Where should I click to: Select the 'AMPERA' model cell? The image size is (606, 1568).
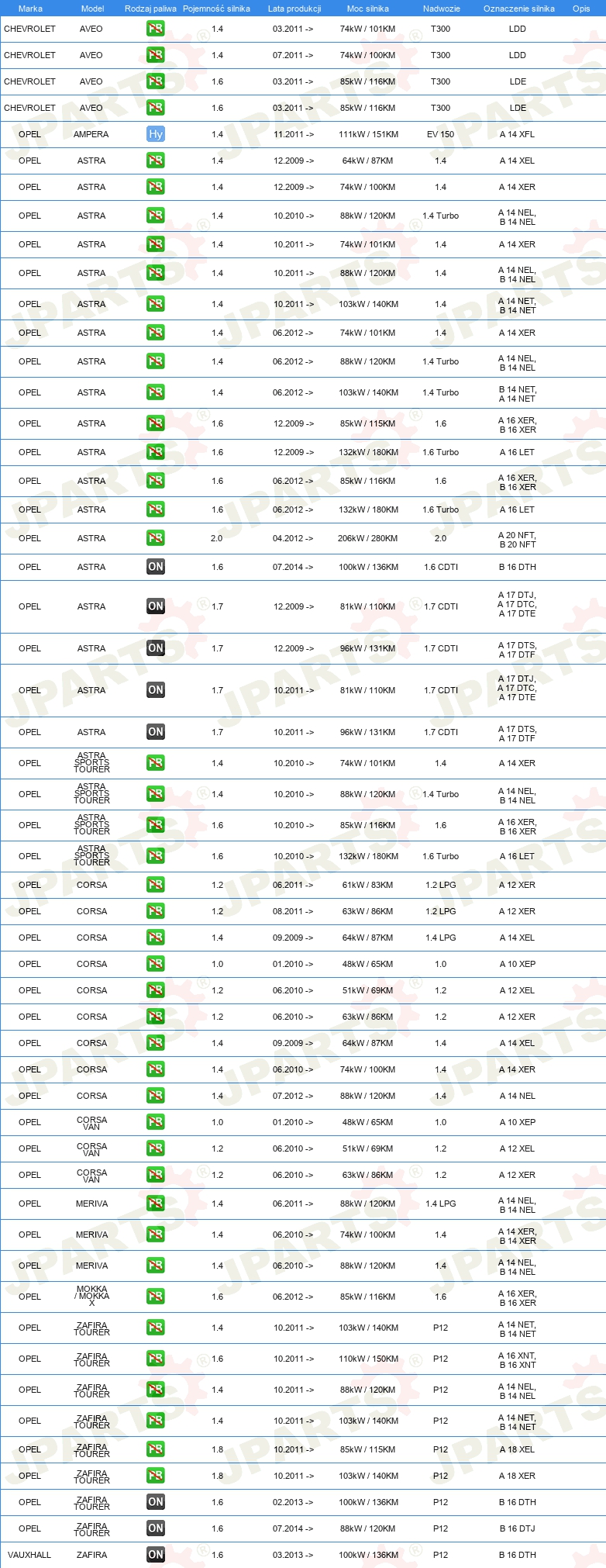(91, 134)
